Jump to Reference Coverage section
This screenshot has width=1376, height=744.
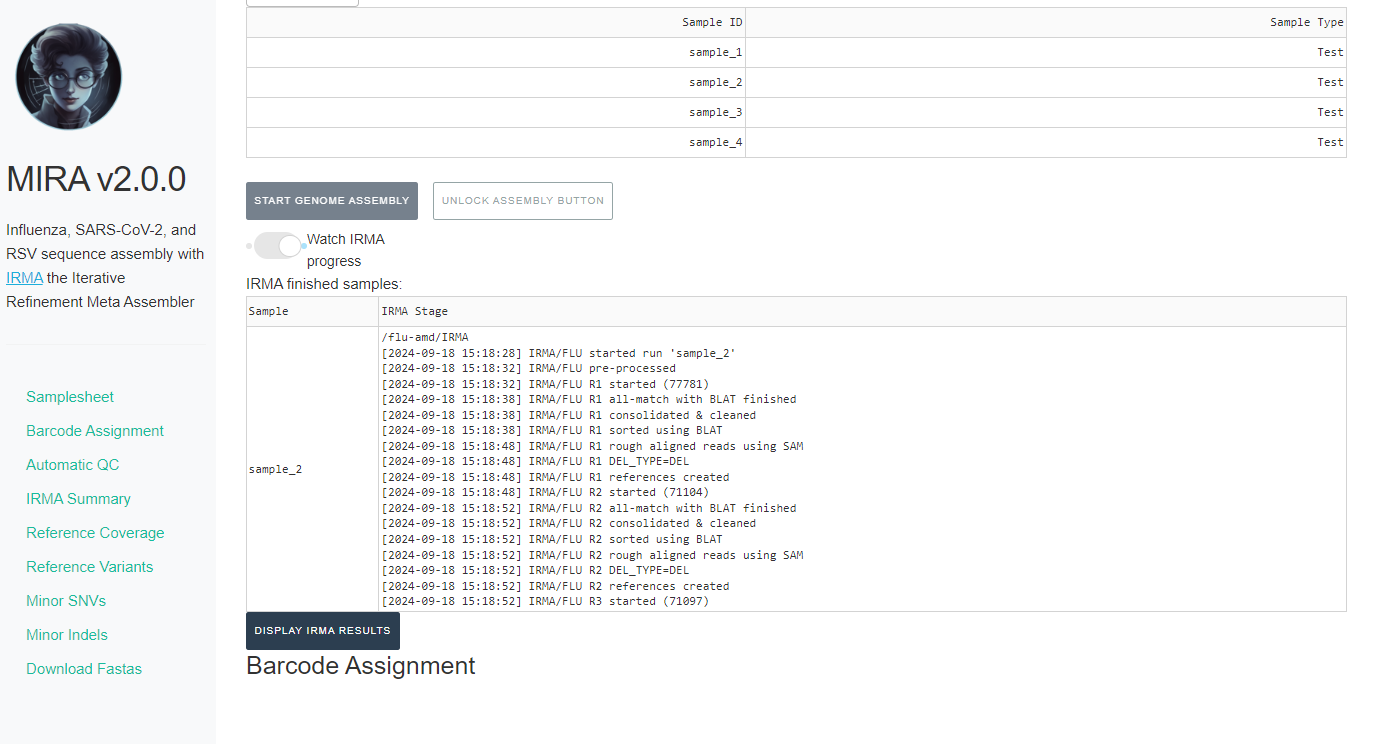click(95, 533)
